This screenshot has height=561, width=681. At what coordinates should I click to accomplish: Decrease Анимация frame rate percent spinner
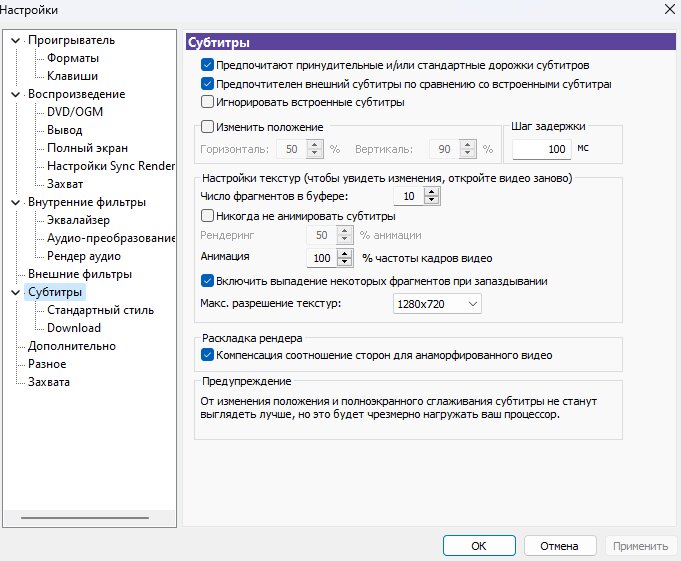click(344, 262)
